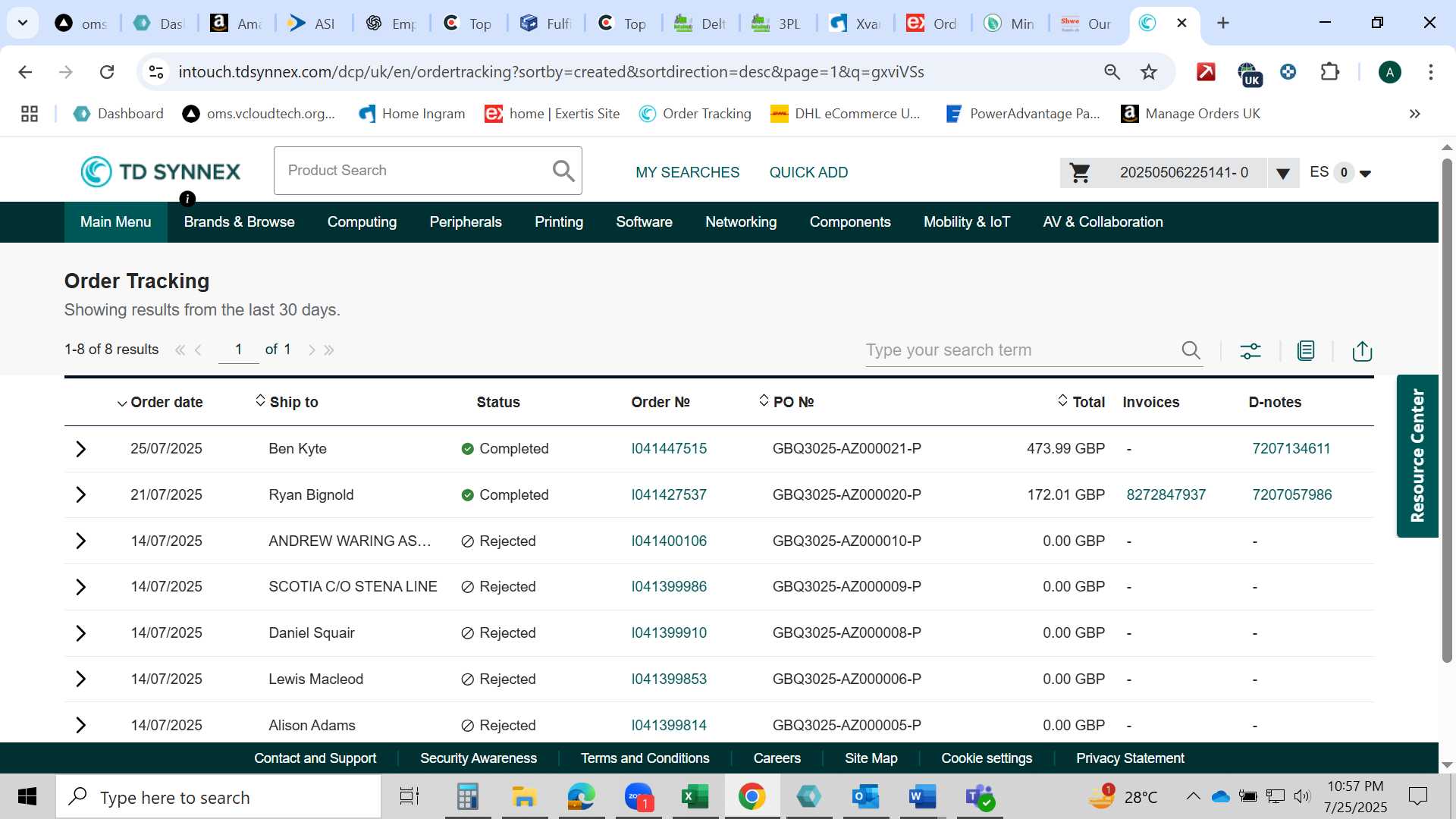Viewport: 1456px width, 819px height.
Task: Sort by Total column
Action: (1081, 402)
